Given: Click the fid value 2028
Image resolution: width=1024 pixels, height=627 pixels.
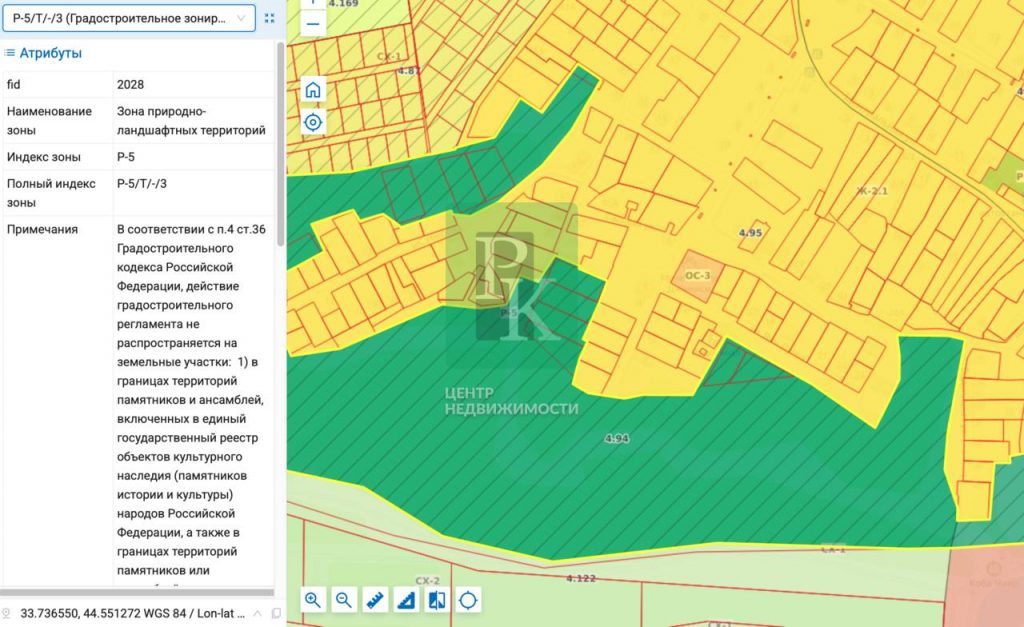Looking at the screenshot, I should click(131, 84).
